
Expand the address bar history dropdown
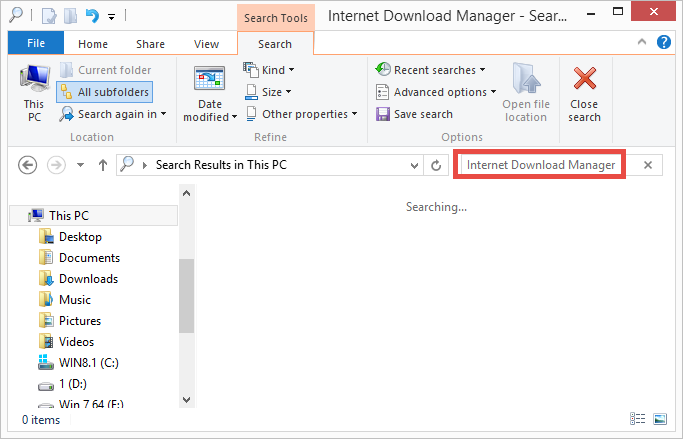tap(414, 165)
